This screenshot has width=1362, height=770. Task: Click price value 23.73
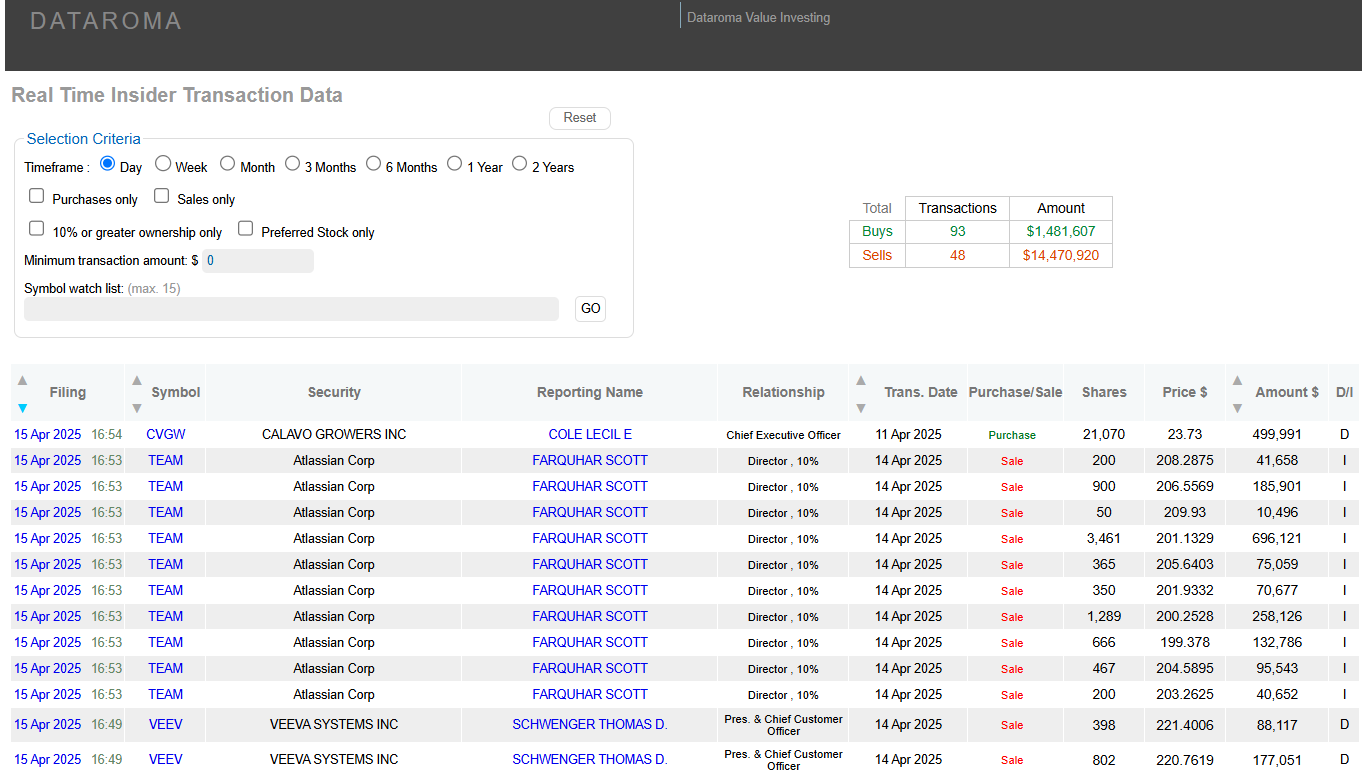click(x=1184, y=434)
